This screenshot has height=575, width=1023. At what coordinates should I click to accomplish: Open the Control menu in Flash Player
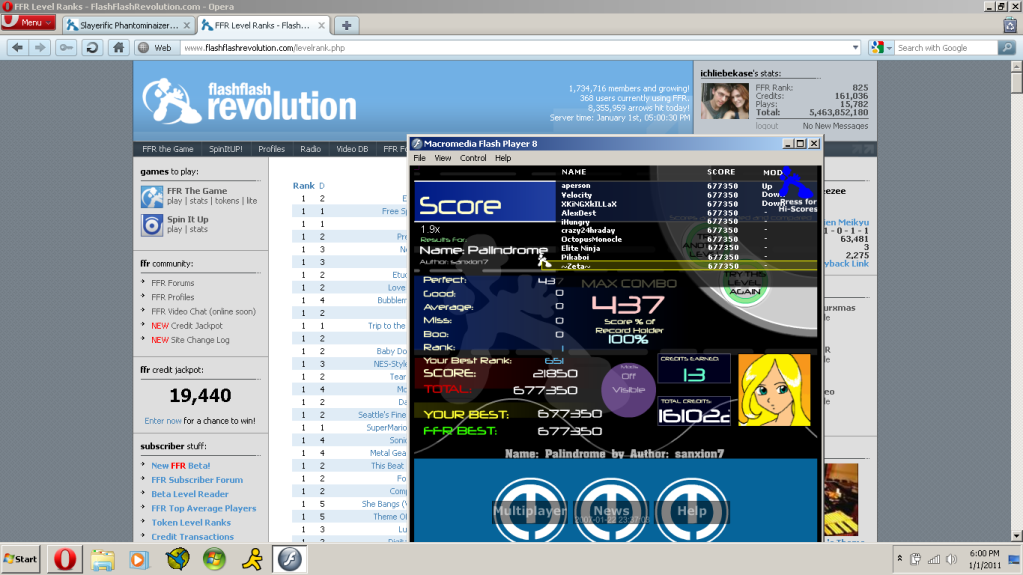[473, 158]
